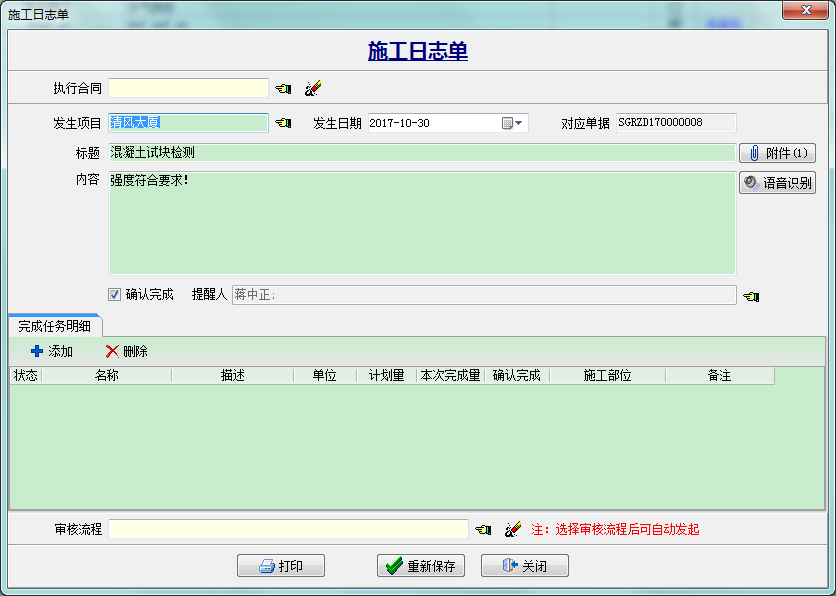Click the 内容 text area
Viewport: 836px width, 596px height.
[422, 223]
